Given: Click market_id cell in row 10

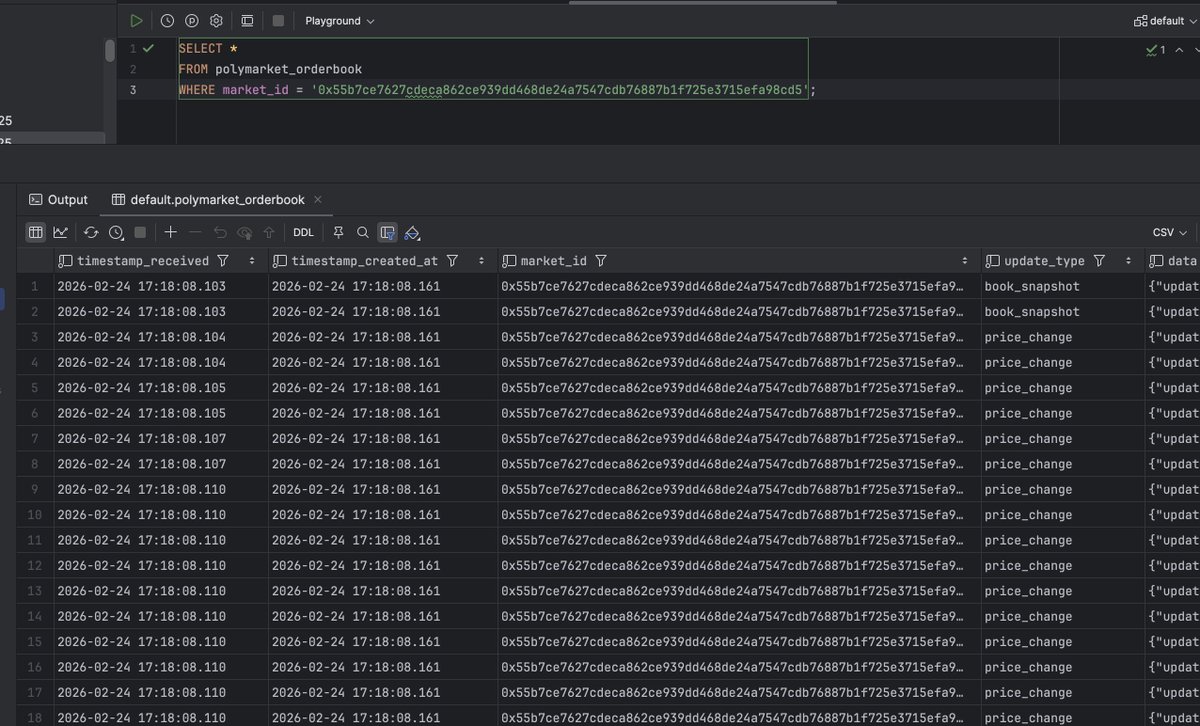Looking at the screenshot, I should 739,515.
